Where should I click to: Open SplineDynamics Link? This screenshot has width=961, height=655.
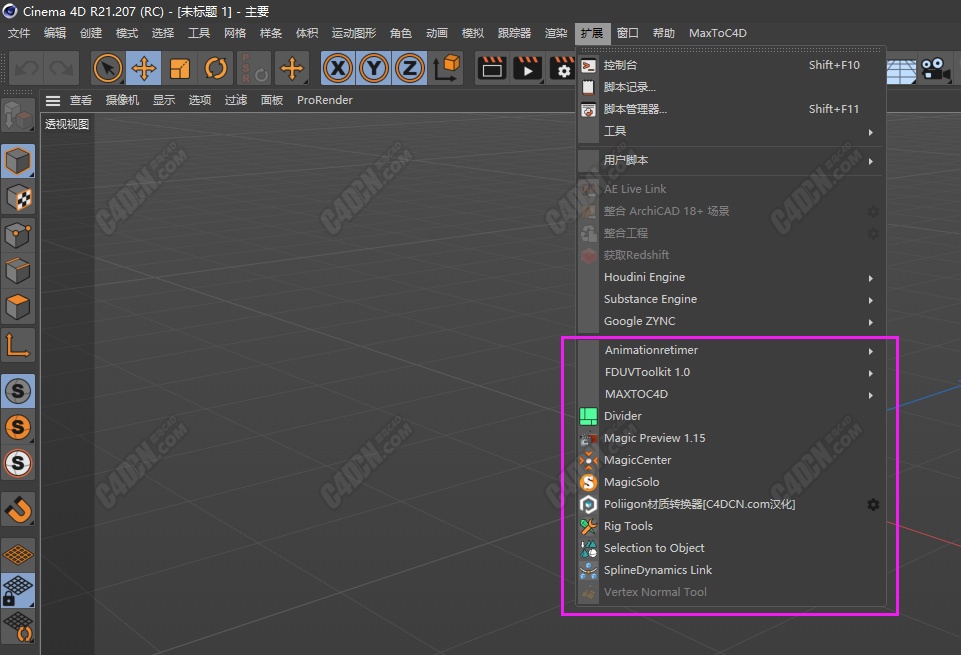click(x=732, y=570)
